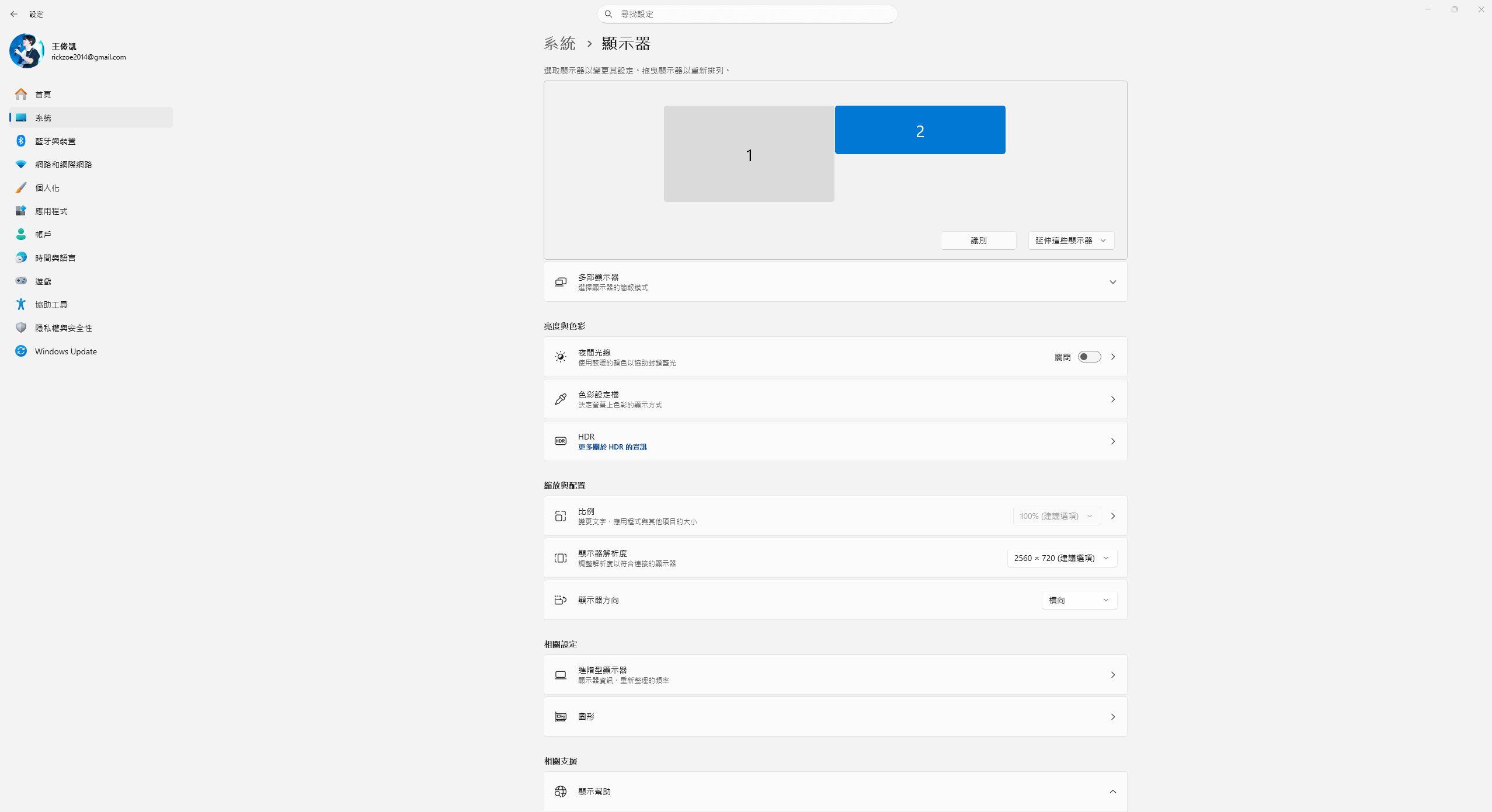Screen dimensions: 1492x812
Task: Select the display 1 thumbnail
Action: [749, 154]
